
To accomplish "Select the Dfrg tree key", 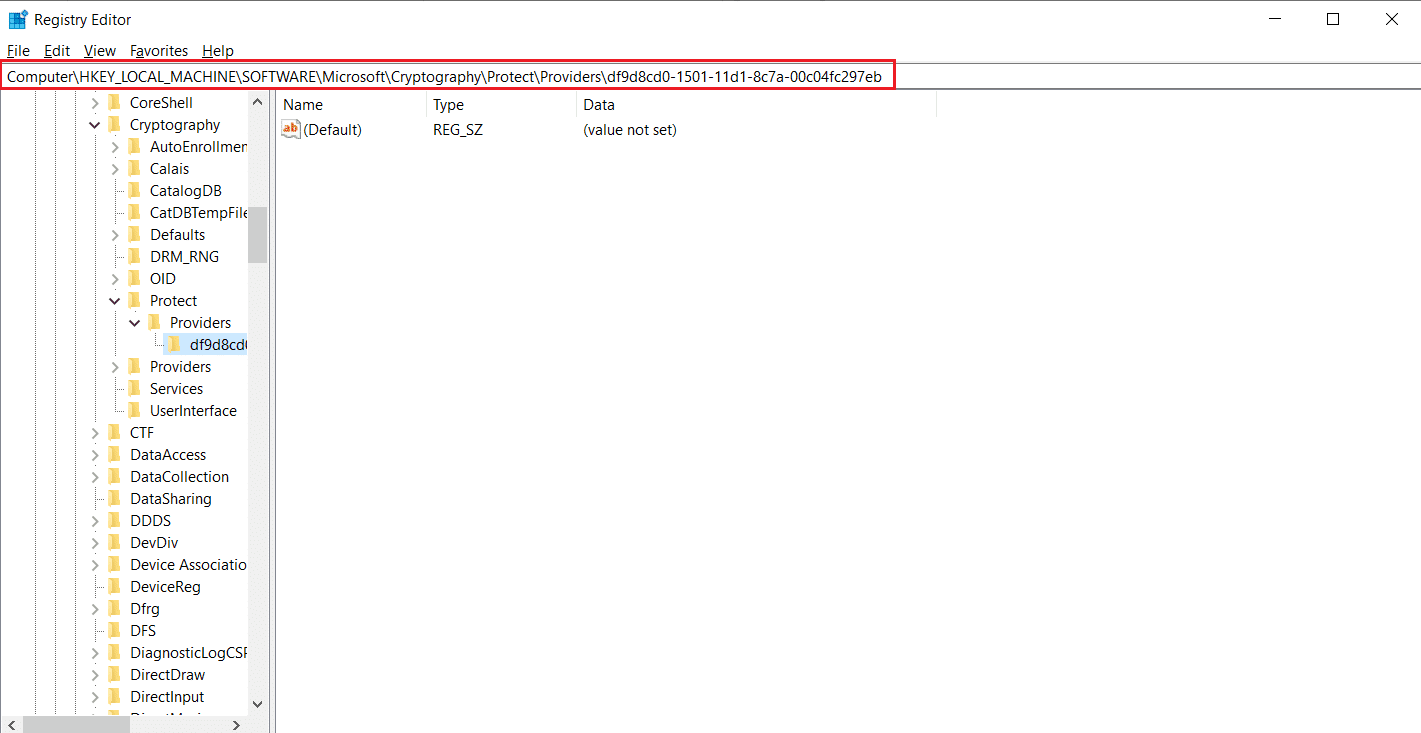I will pyautogui.click(x=145, y=609).
